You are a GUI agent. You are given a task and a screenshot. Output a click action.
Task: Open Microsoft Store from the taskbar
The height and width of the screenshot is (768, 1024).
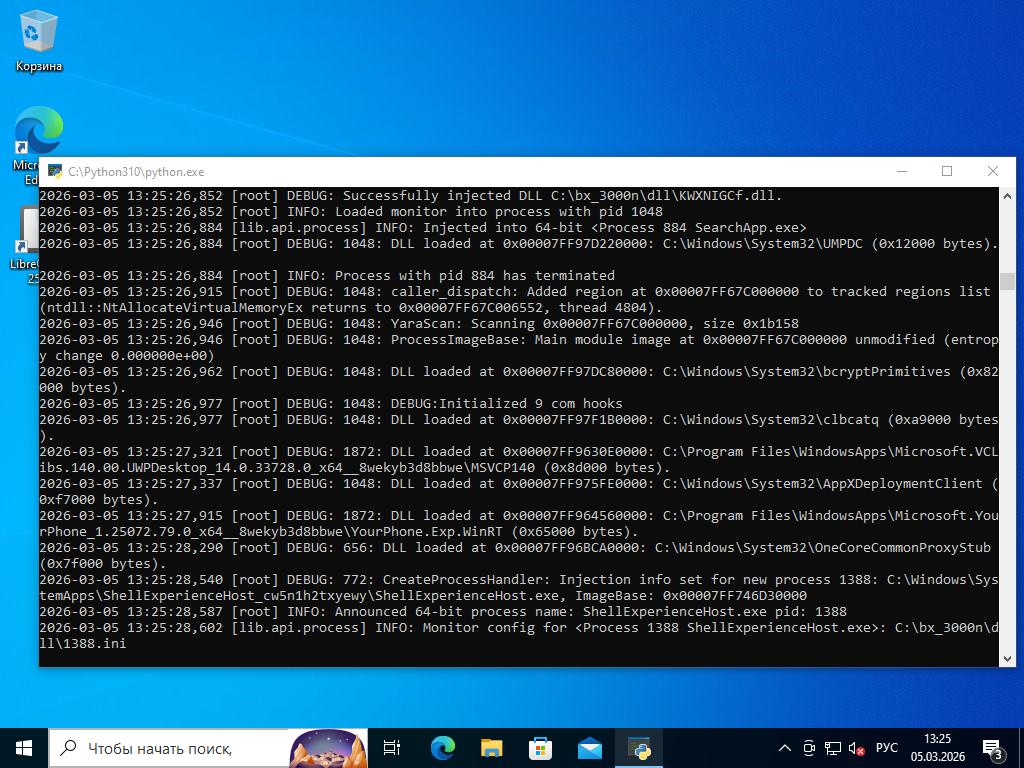pos(540,748)
